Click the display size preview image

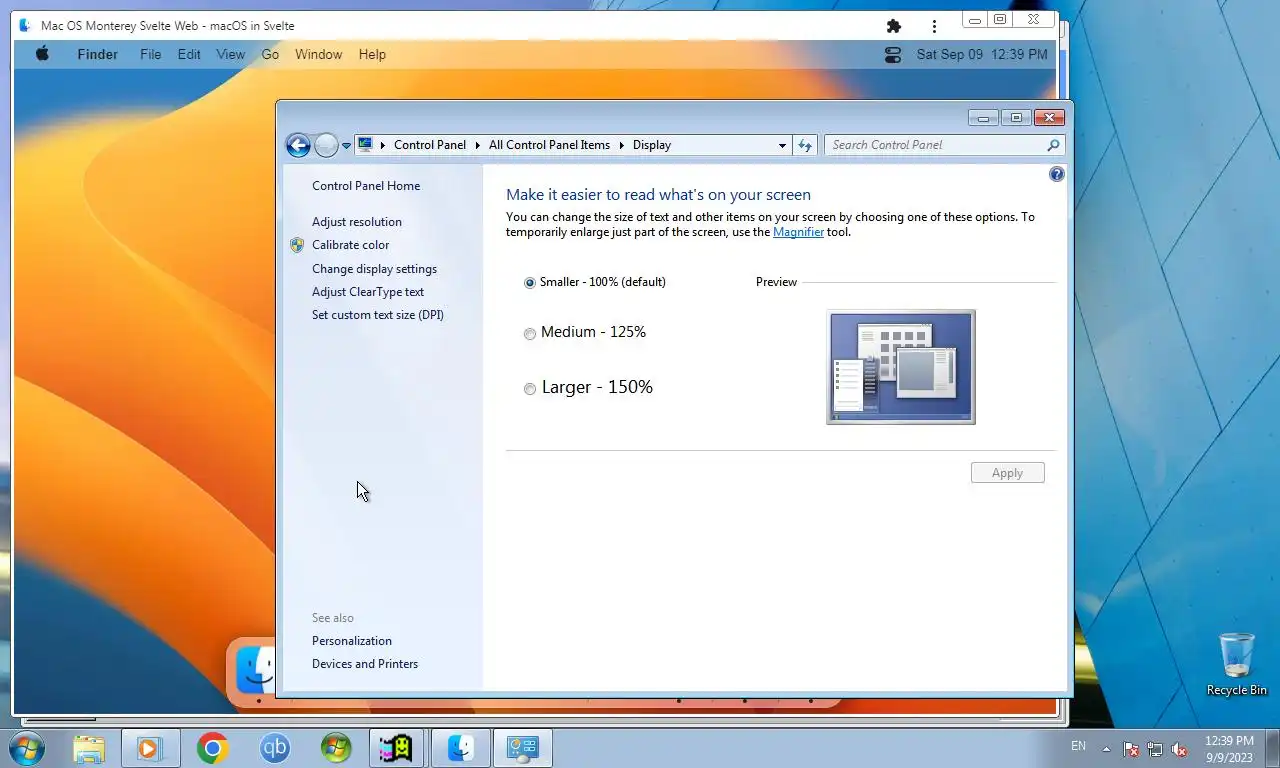[901, 367]
